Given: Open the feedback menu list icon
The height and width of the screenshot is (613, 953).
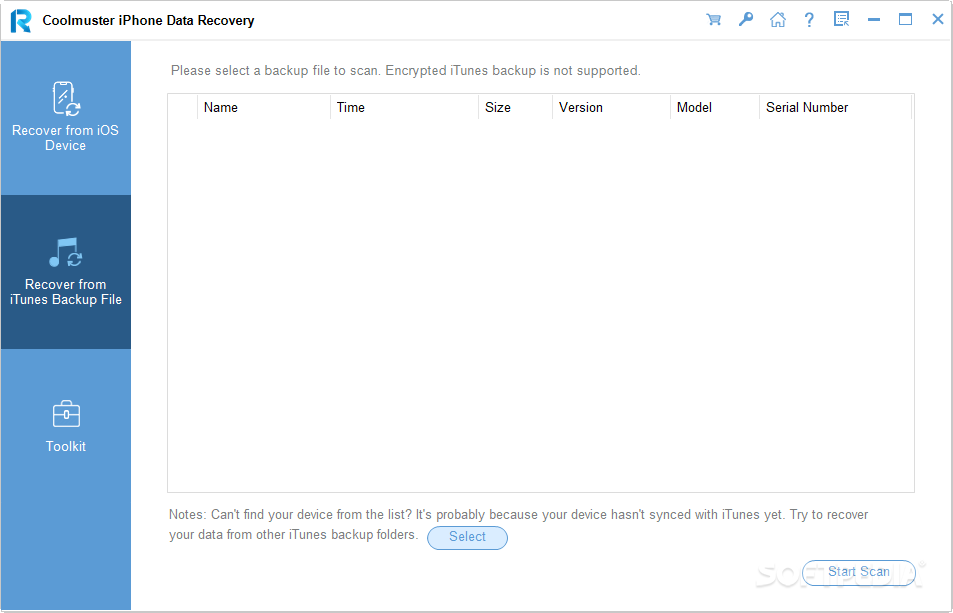Looking at the screenshot, I should click(841, 19).
